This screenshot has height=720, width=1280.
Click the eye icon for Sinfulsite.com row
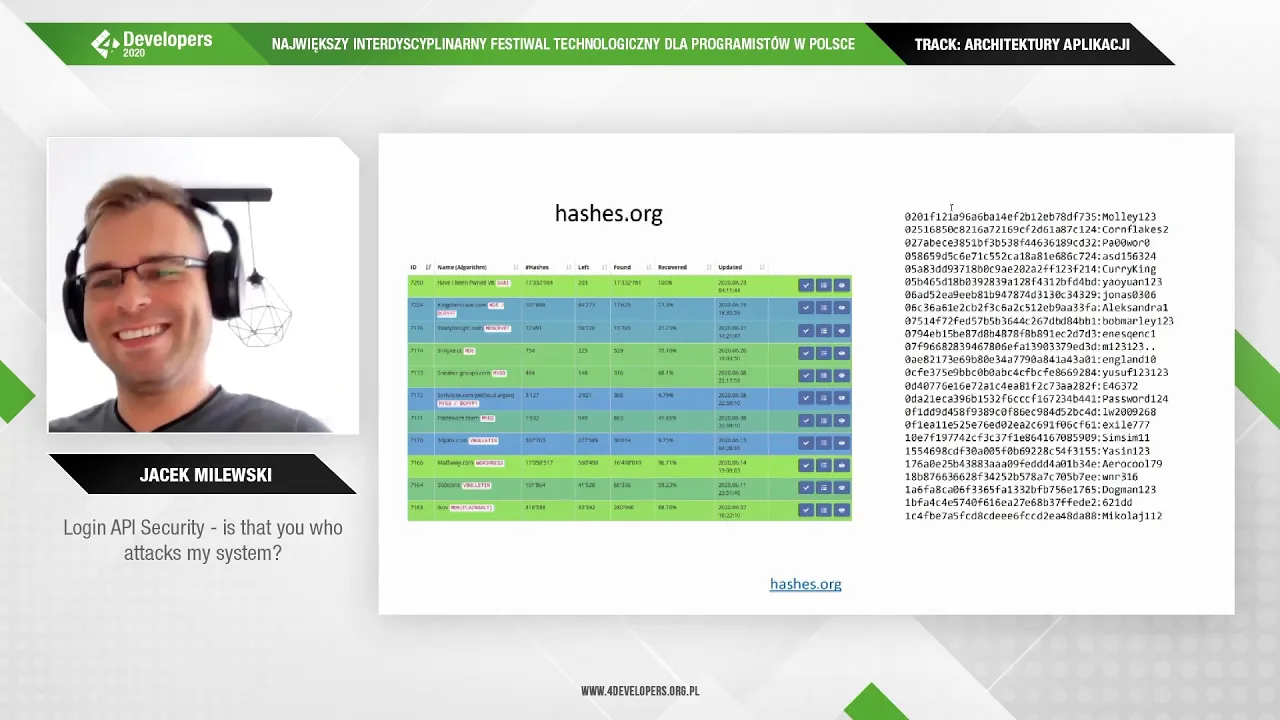(x=842, y=398)
